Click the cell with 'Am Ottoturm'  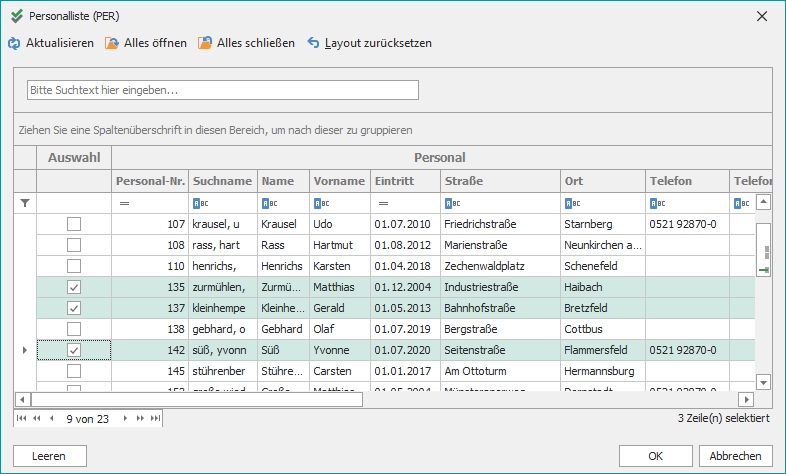(500, 371)
